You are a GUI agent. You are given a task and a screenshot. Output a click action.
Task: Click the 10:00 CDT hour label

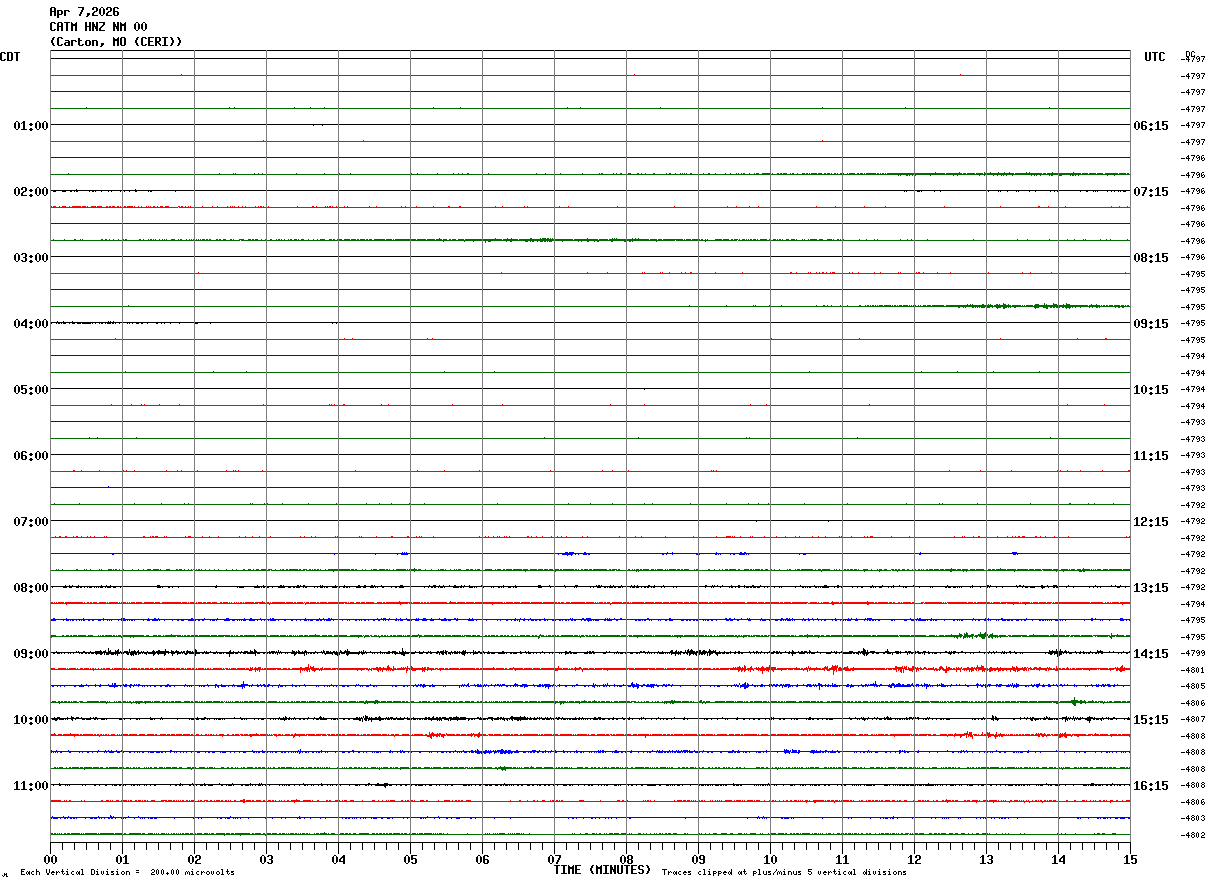(x=31, y=720)
